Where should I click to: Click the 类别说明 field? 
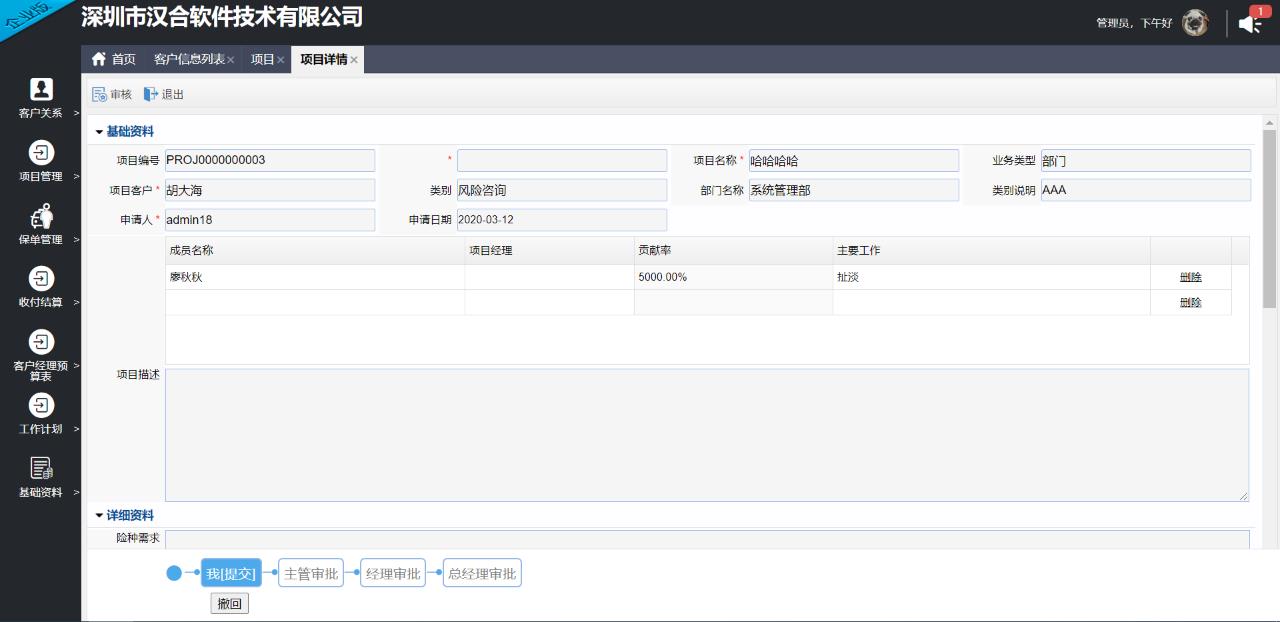[x=1145, y=190]
